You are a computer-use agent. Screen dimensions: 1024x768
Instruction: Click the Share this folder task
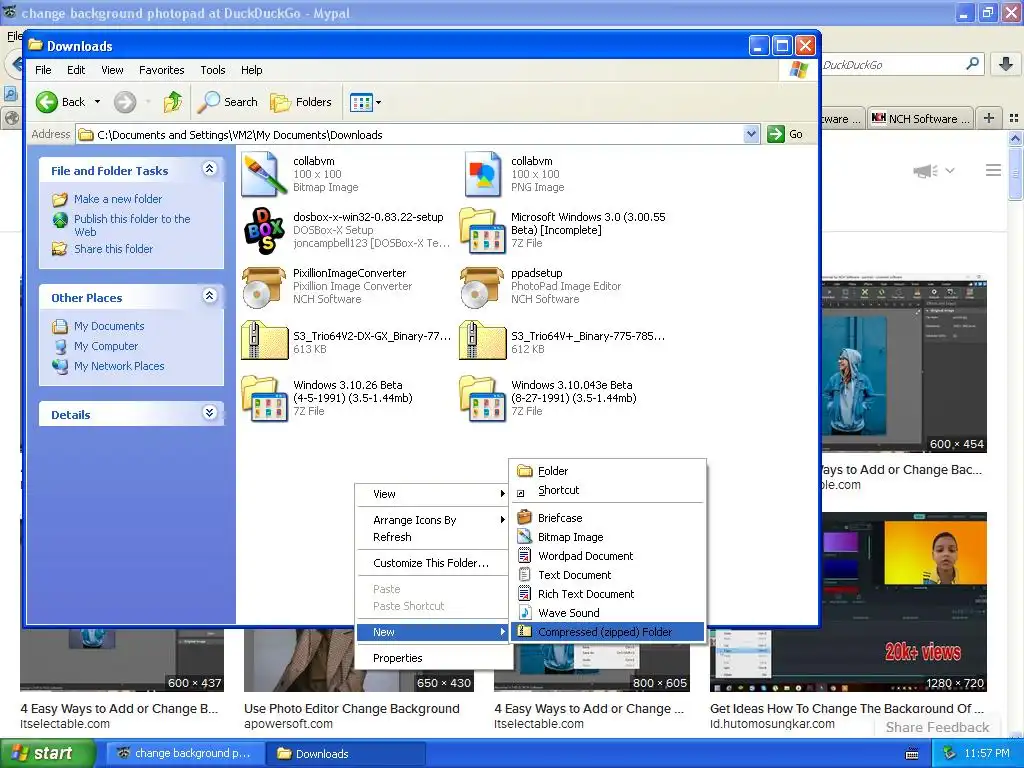[113, 249]
